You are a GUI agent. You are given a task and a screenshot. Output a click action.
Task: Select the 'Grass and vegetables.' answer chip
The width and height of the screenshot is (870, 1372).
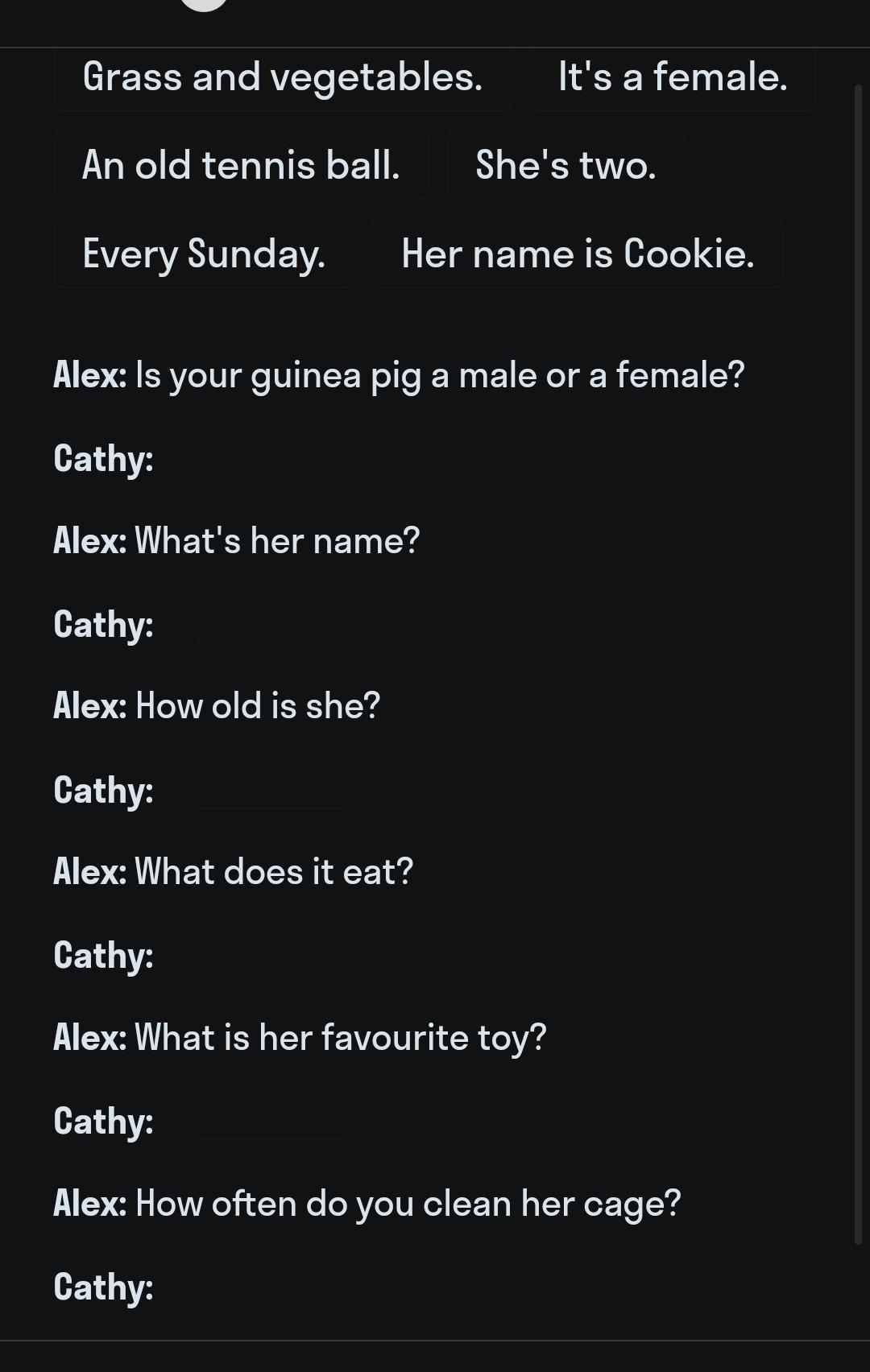[282, 78]
